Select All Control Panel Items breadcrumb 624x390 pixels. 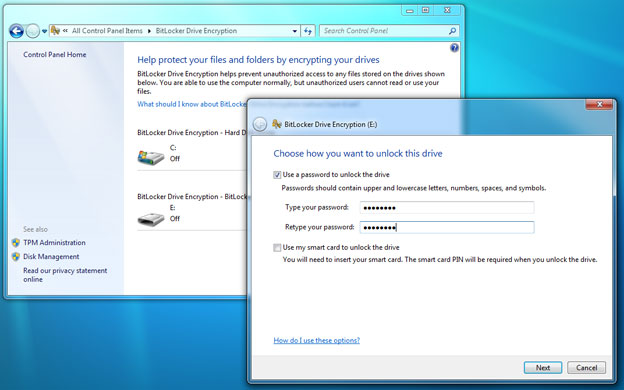click(x=107, y=31)
